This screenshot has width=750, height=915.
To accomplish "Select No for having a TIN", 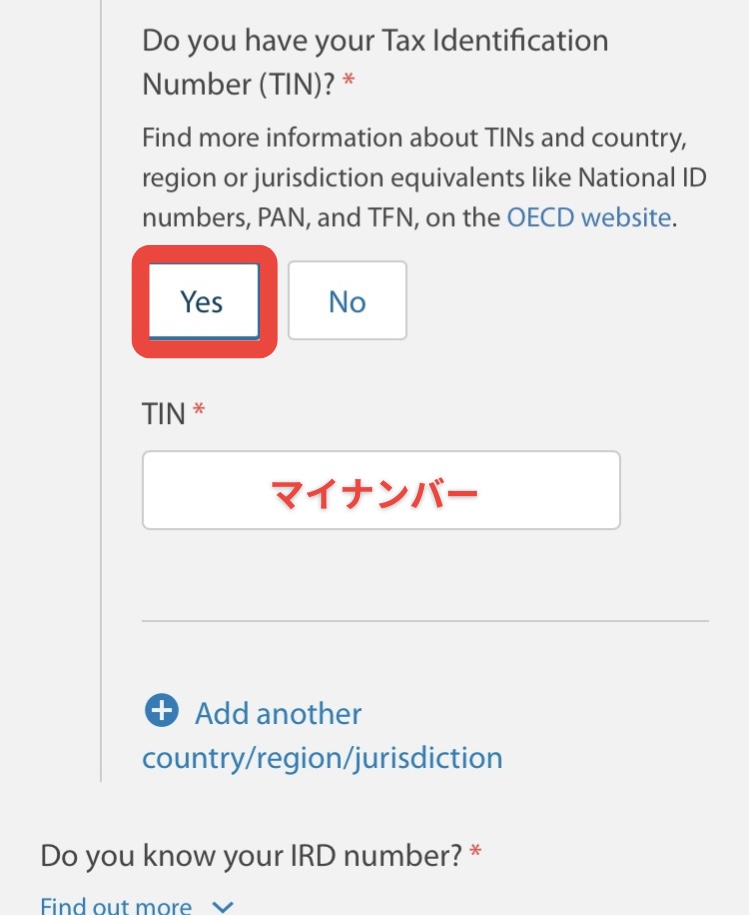I will [x=347, y=301].
